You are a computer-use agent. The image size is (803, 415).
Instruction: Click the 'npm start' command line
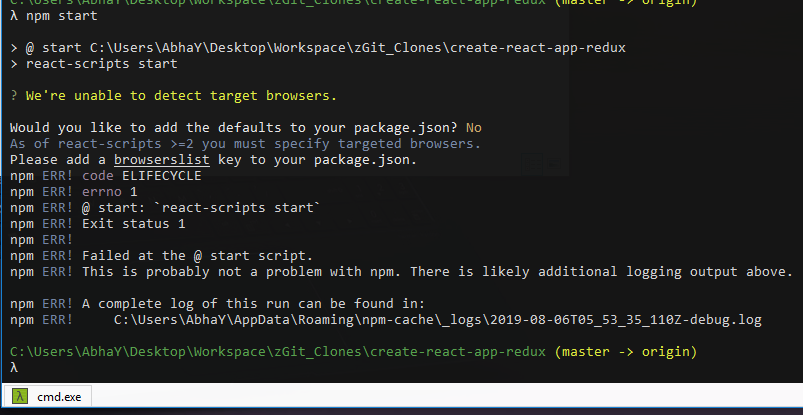tap(54, 16)
